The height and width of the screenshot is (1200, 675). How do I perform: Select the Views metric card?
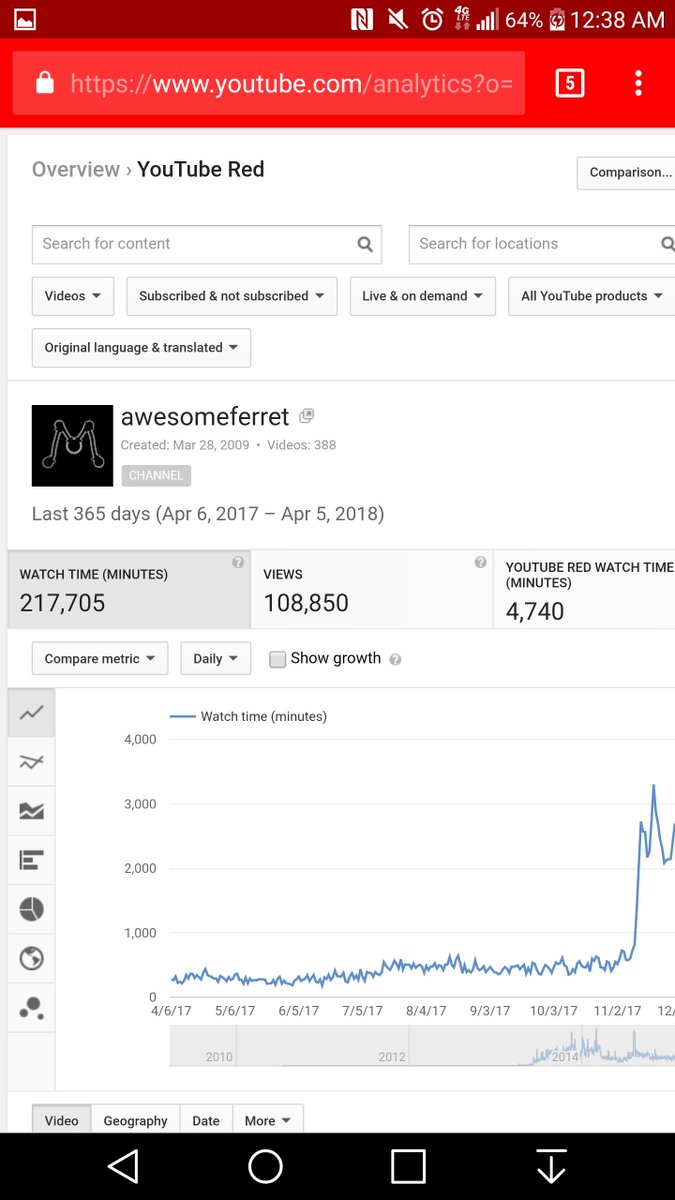pos(372,589)
